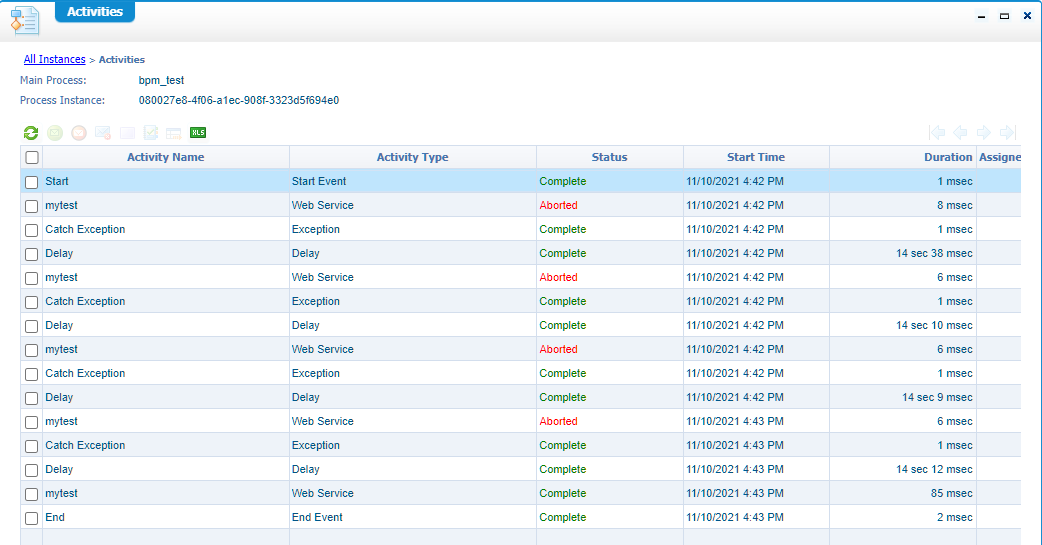The image size is (1042, 545).
Task: Export activities using the XLS icon
Action: tap(198, 132)
